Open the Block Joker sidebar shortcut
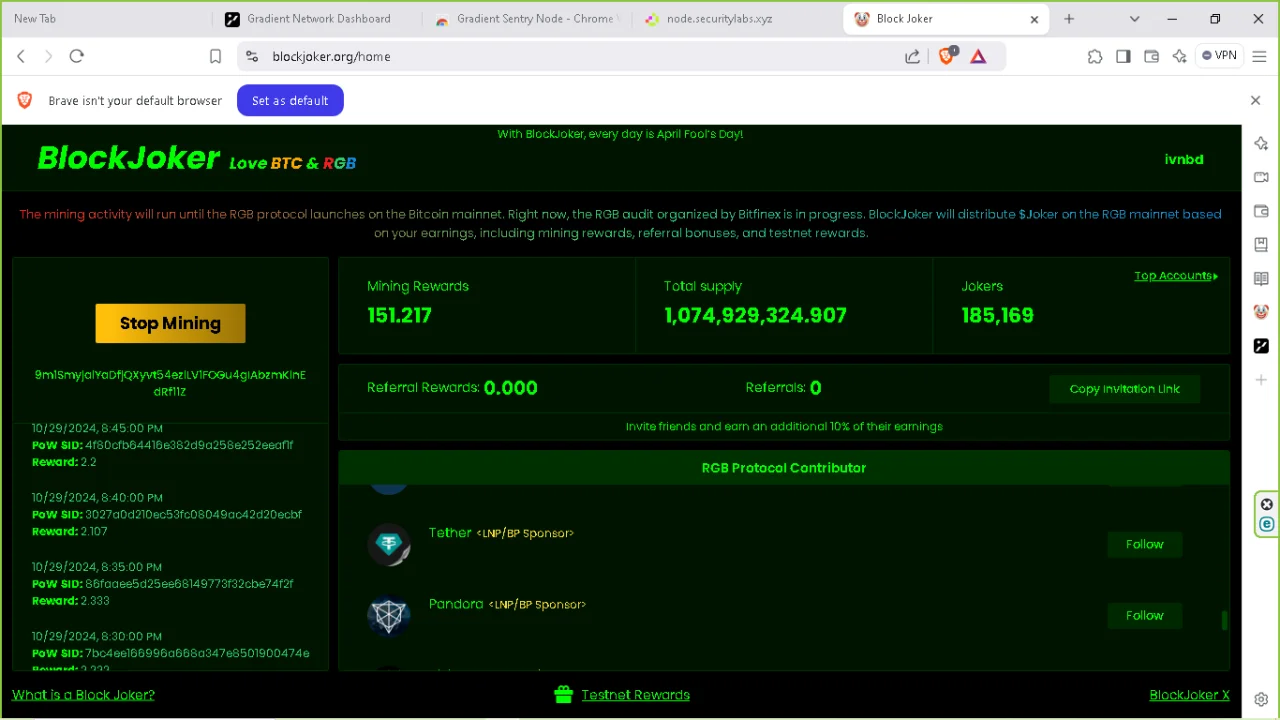Image resolution: width=1280 pixels, height=720 pixels. pos(1261,312)
